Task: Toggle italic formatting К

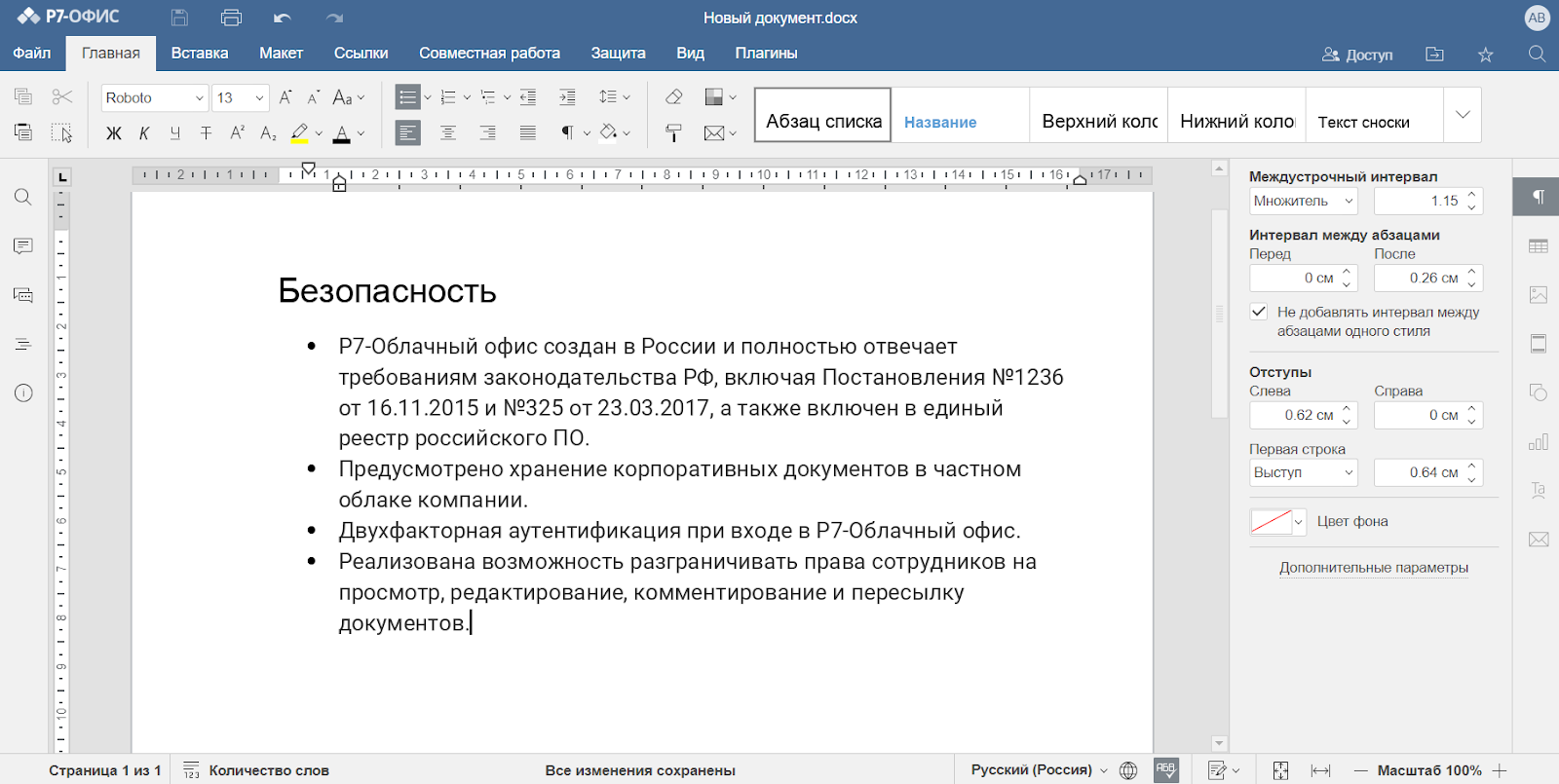Action: (144, 133)
